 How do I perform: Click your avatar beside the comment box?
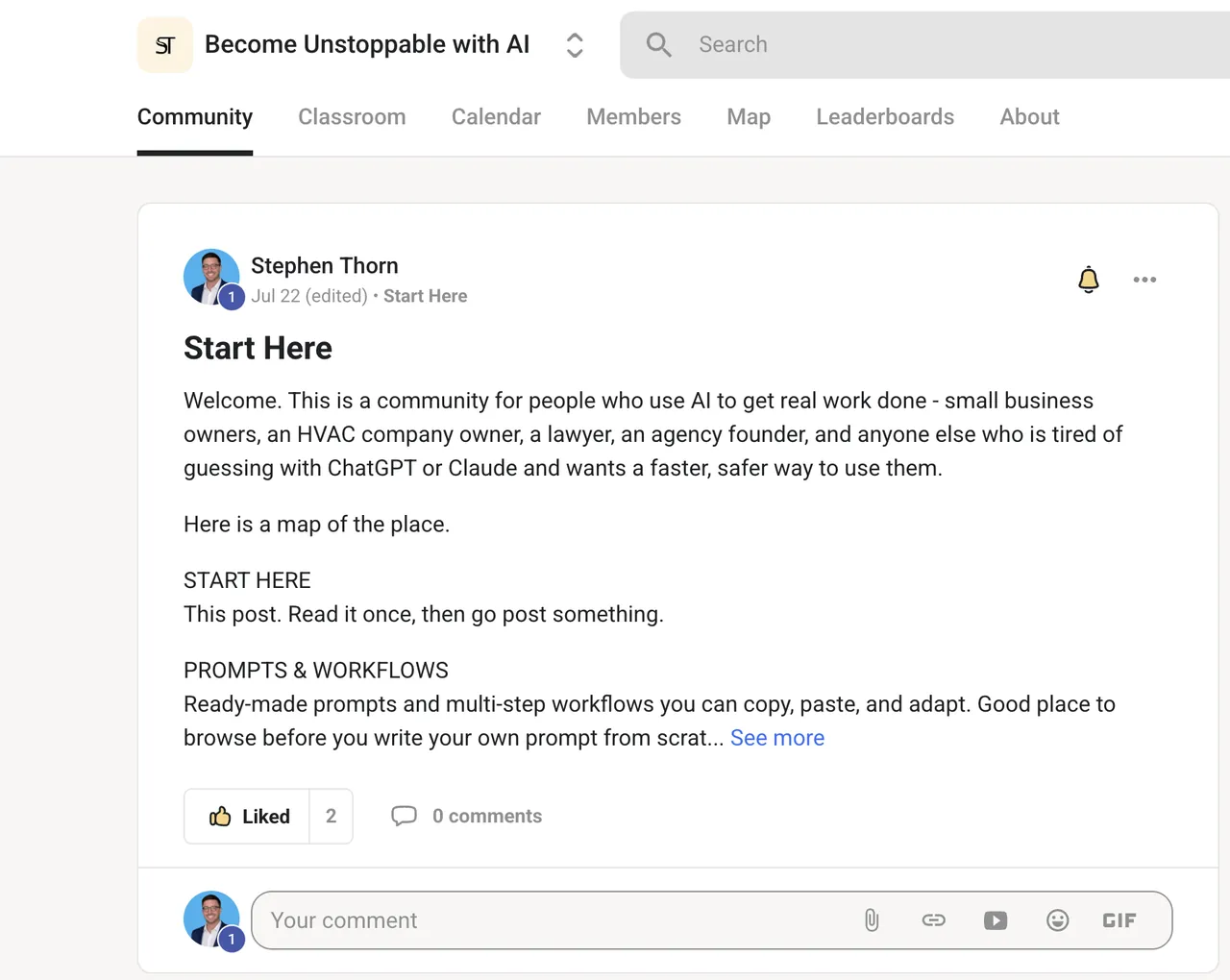click(x=211, y=919)
